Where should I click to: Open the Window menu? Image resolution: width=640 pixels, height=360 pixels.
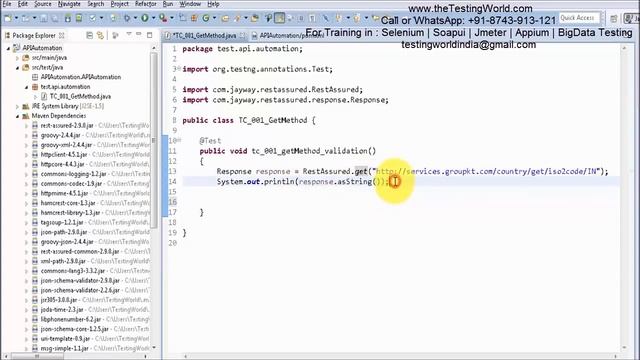(x=190, y=4)
